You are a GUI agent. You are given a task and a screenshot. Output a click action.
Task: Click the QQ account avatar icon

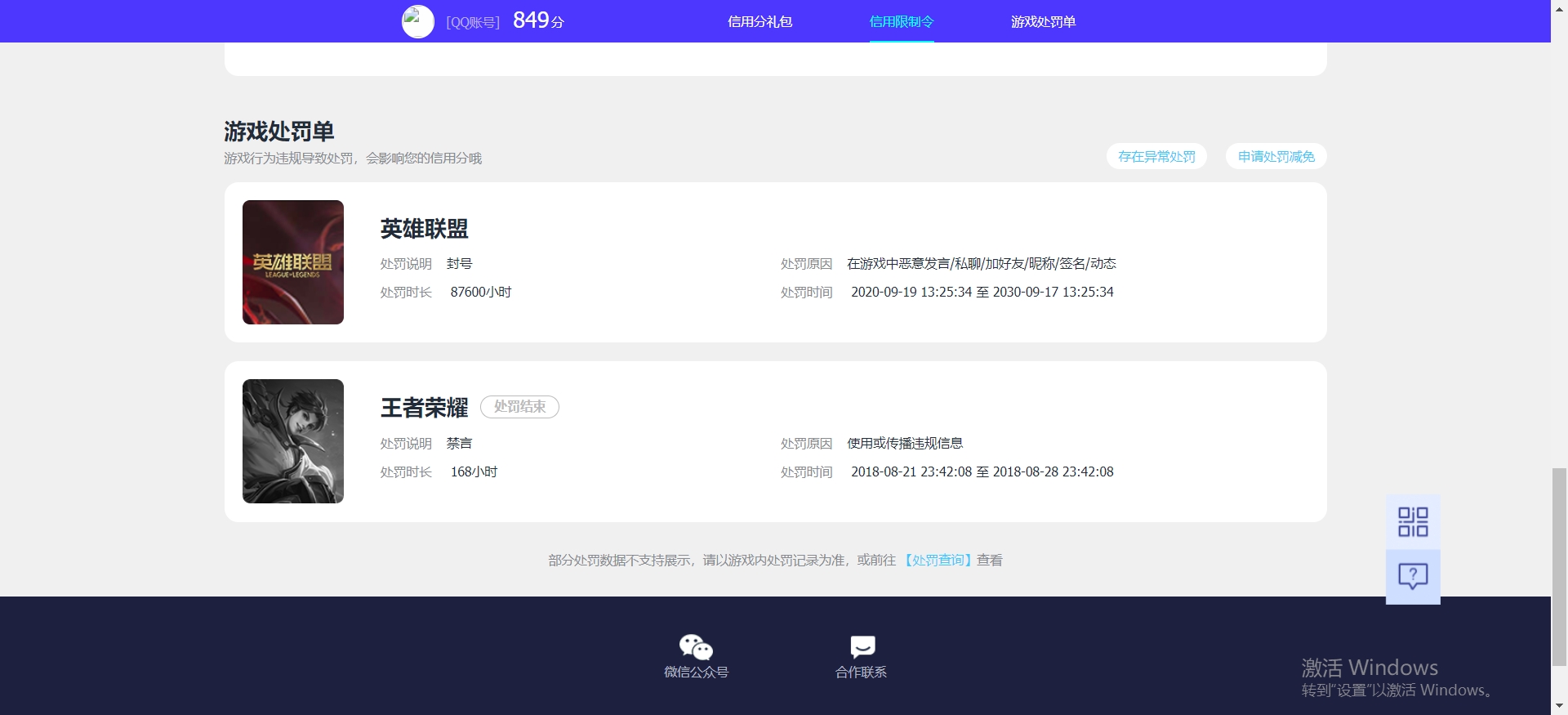(x=418, y=22)
